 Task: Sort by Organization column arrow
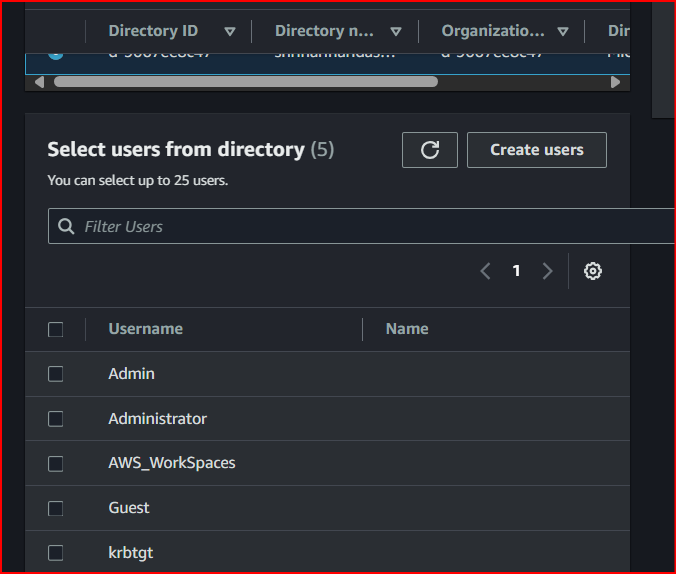[563, 31]
